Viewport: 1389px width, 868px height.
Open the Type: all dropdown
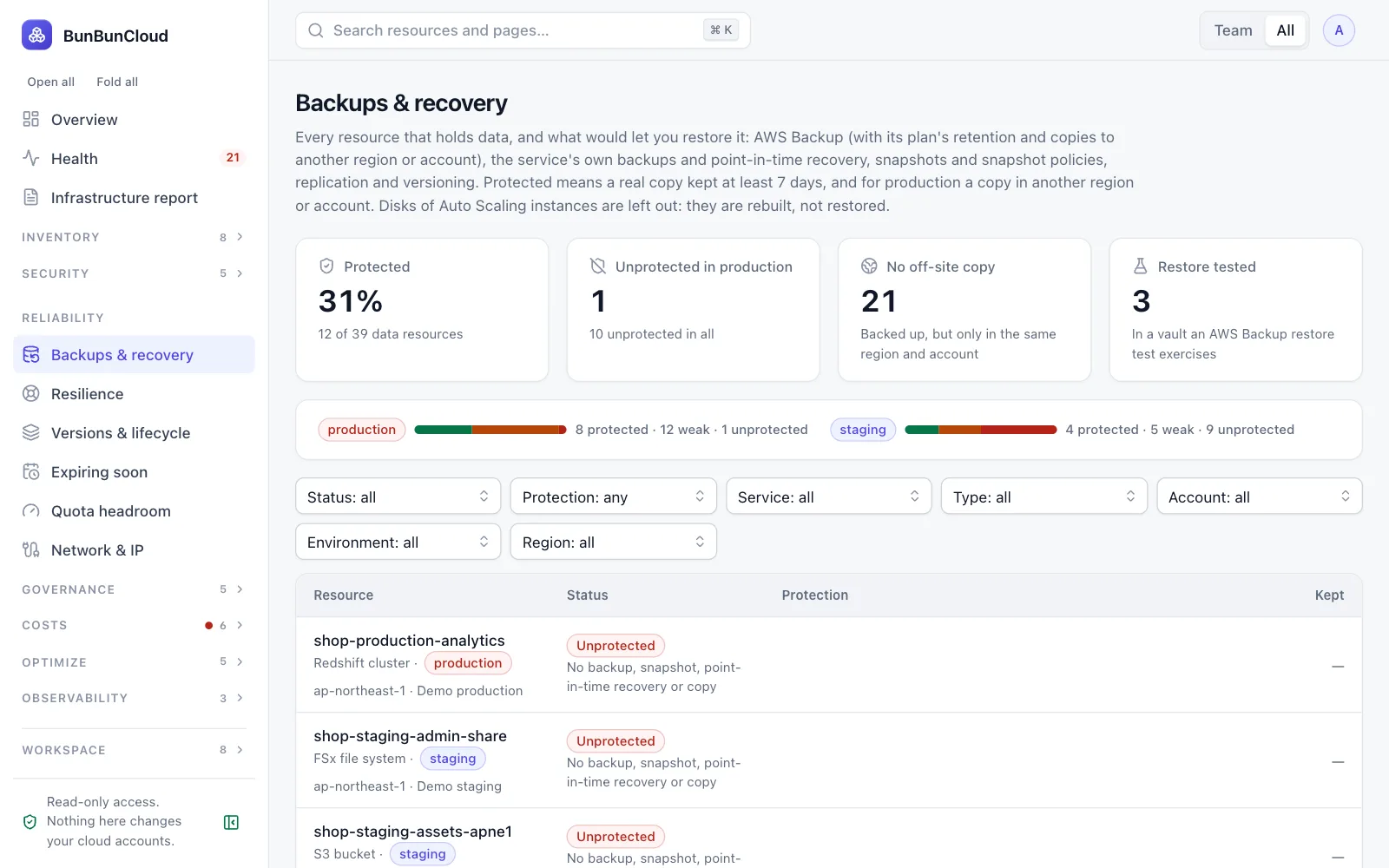click(x=1044, y=496)
